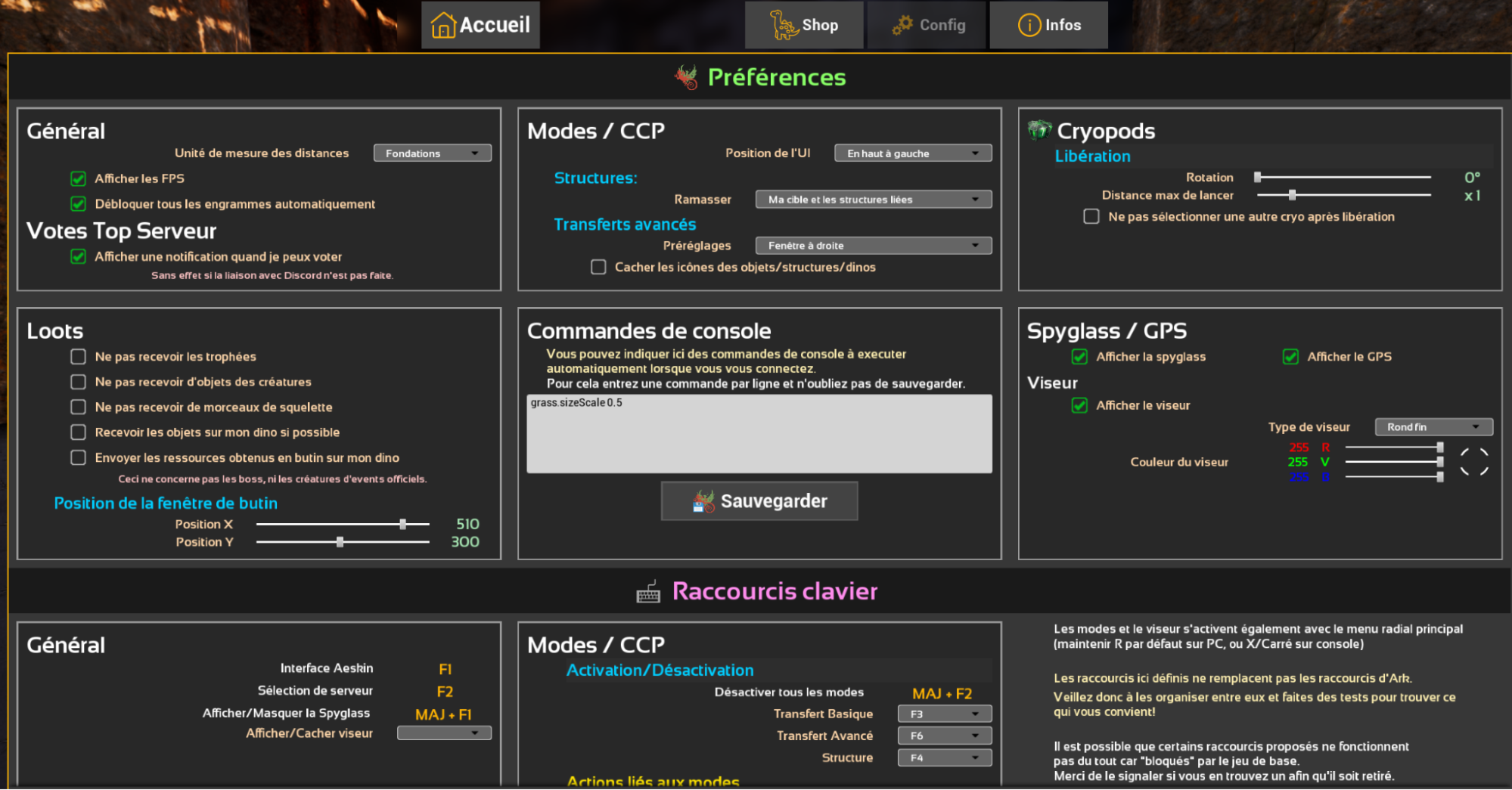Open Transfert Basique F3 dropdown
The image size is (1512, 790).
[x=945, y=714]
